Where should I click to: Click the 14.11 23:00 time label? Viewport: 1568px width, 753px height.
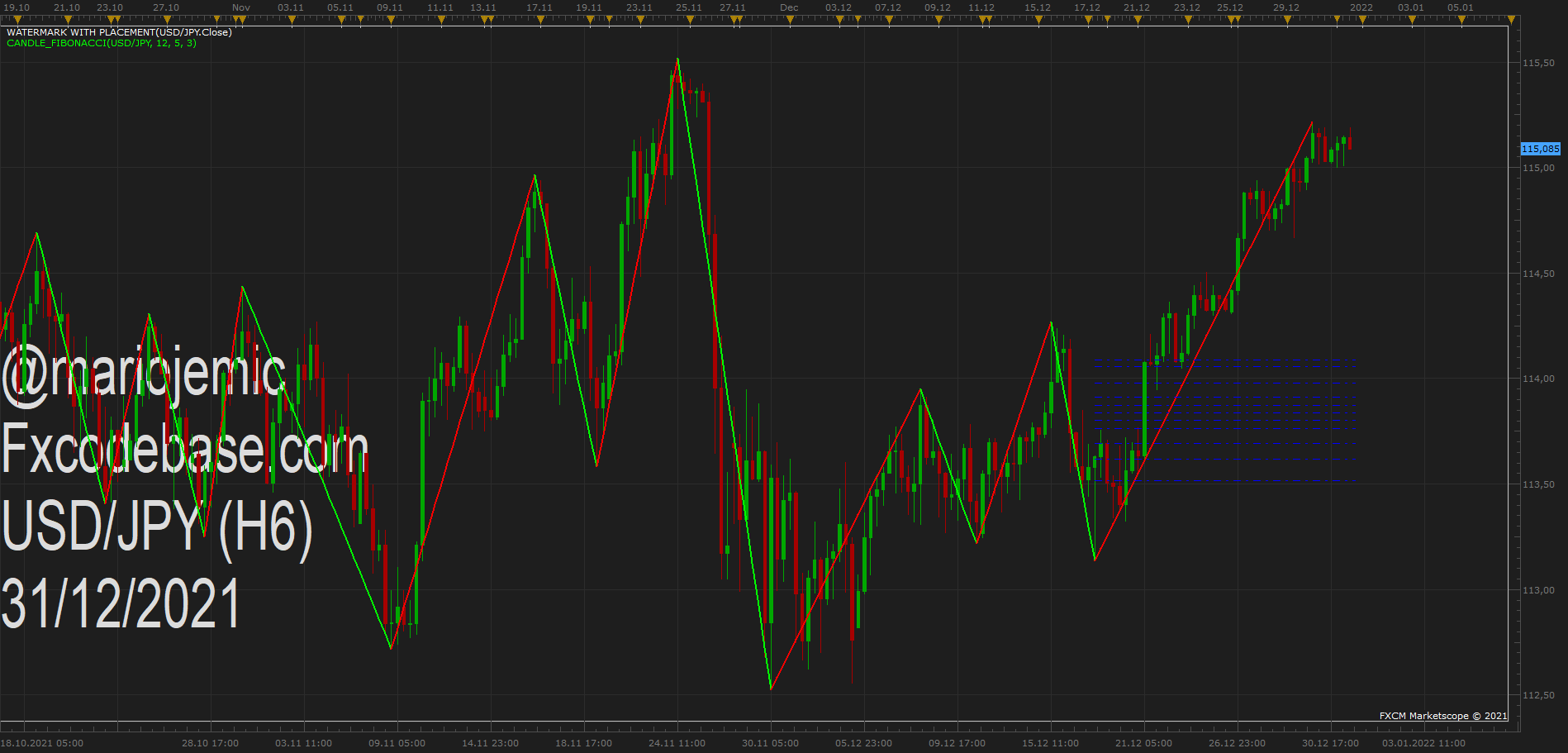coord(490,743)
